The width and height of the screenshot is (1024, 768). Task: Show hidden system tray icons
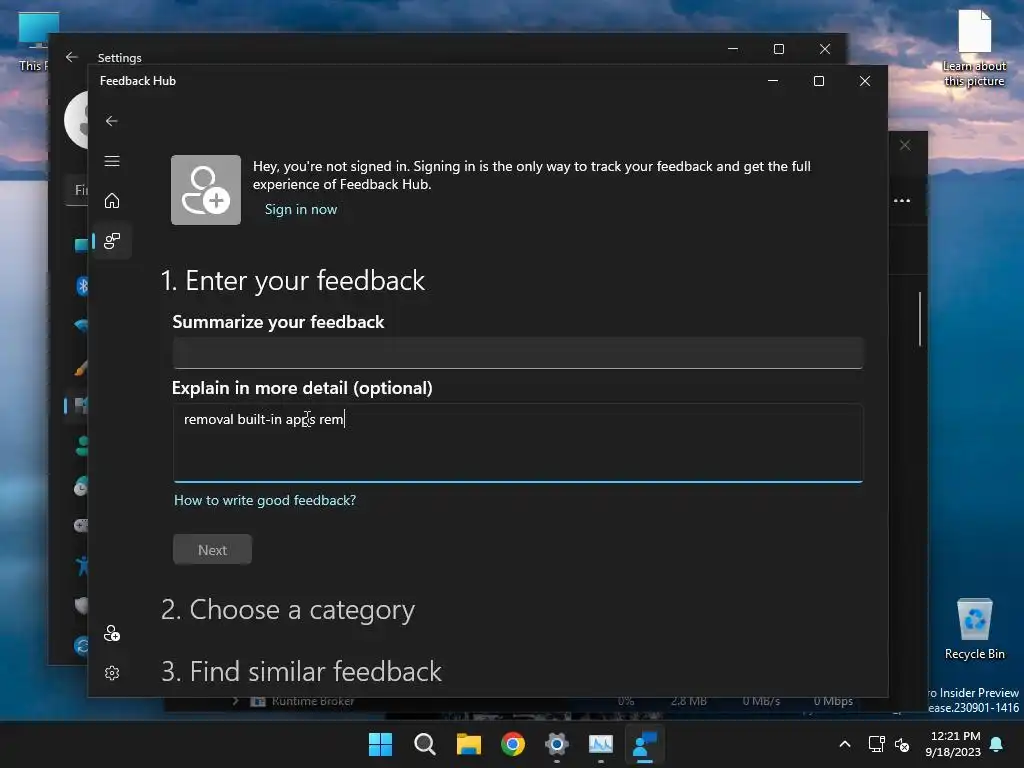tap(844, 744)
